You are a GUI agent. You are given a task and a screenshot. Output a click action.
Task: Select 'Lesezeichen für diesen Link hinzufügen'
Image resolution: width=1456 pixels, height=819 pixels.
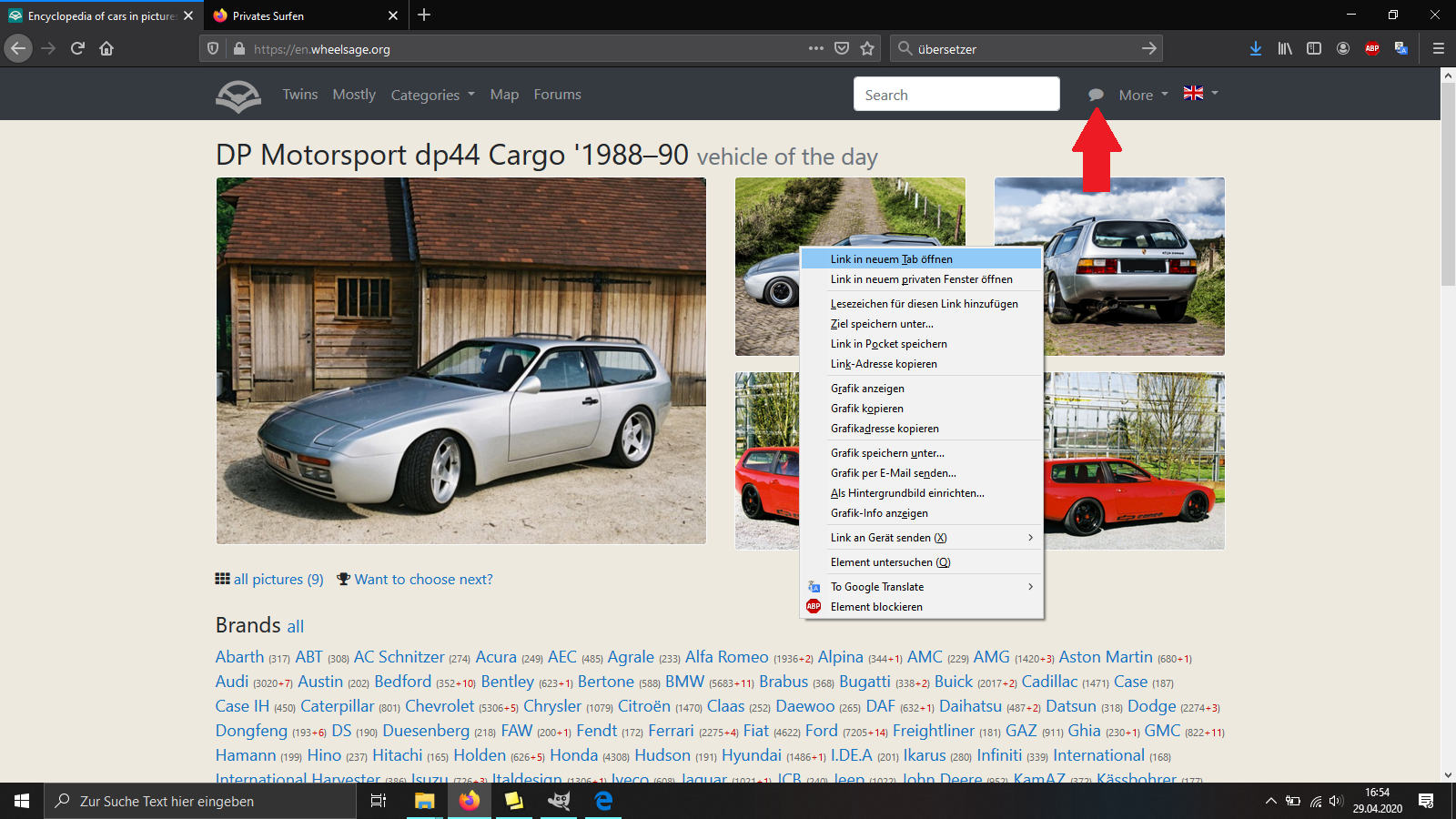tap(921, 304)
